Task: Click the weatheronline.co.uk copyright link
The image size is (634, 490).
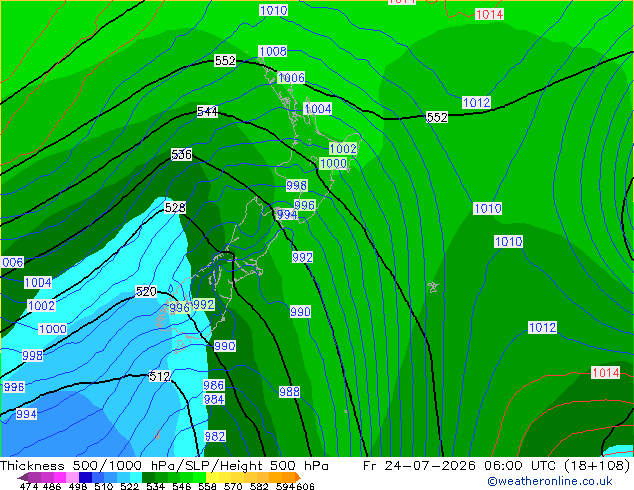Action: (x=549, y=481)
